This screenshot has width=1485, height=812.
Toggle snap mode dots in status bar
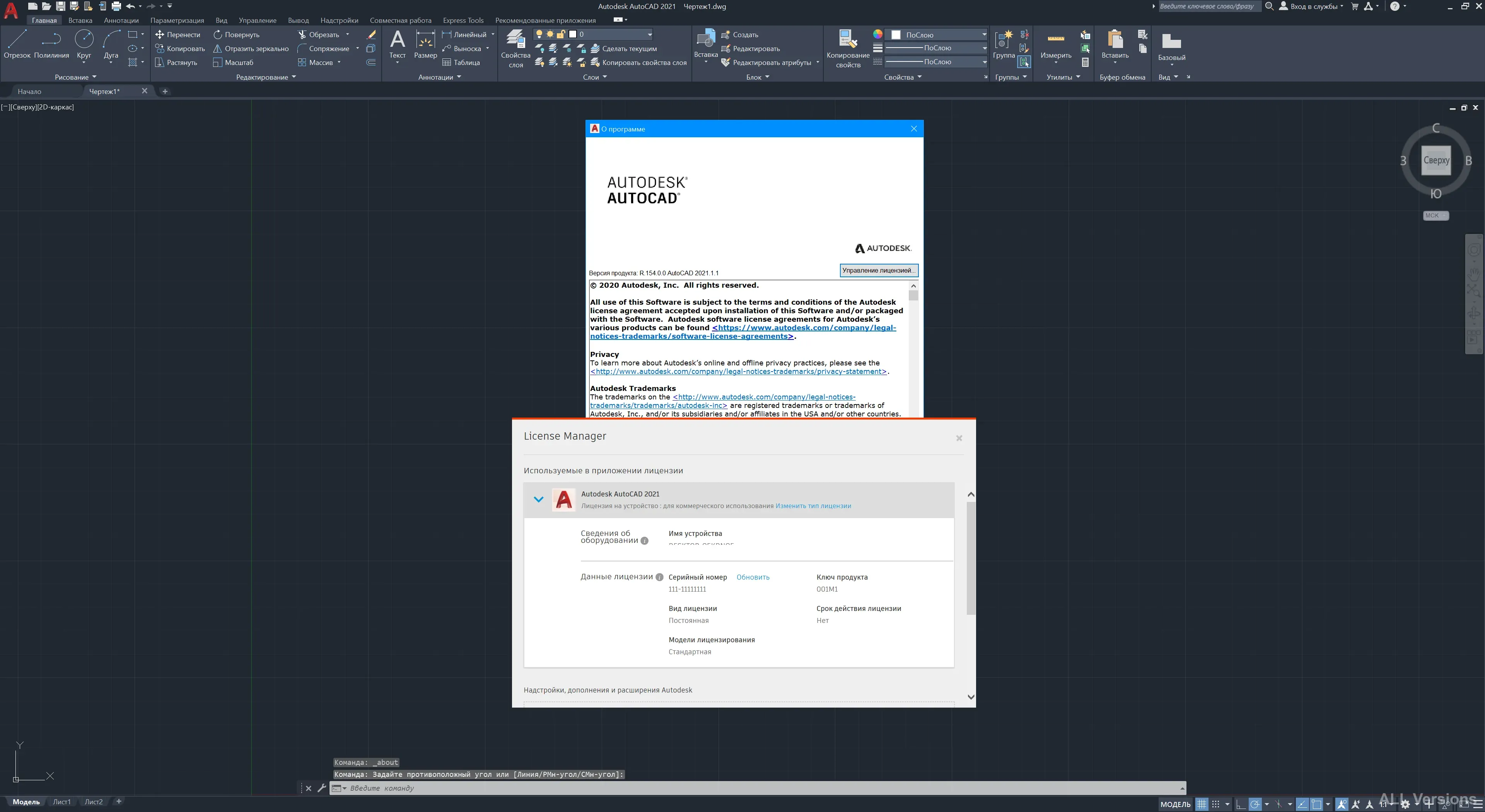click(1215, 804)
